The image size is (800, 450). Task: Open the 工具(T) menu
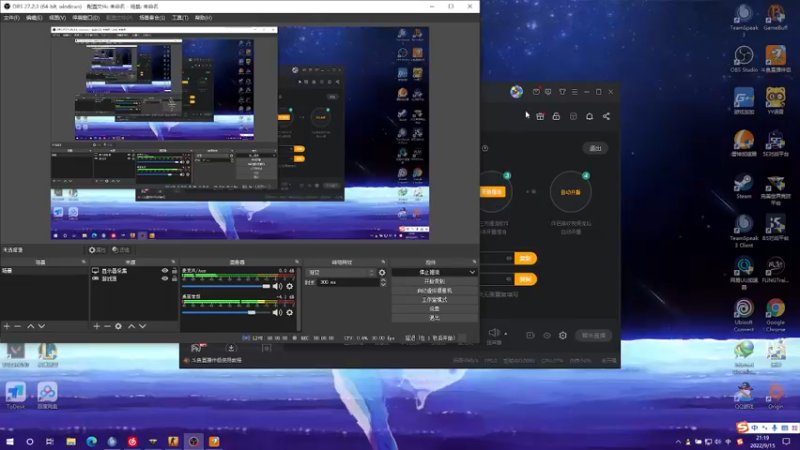[180, 18]
